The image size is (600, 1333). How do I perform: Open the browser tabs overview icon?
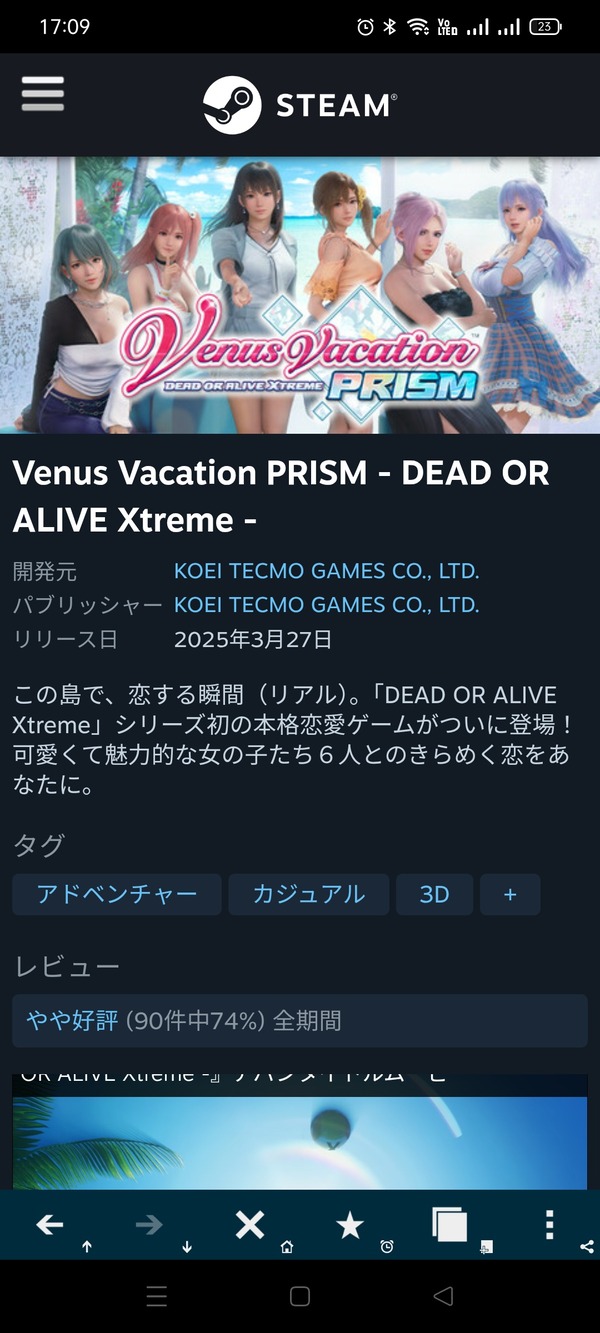pos(449,1225)
